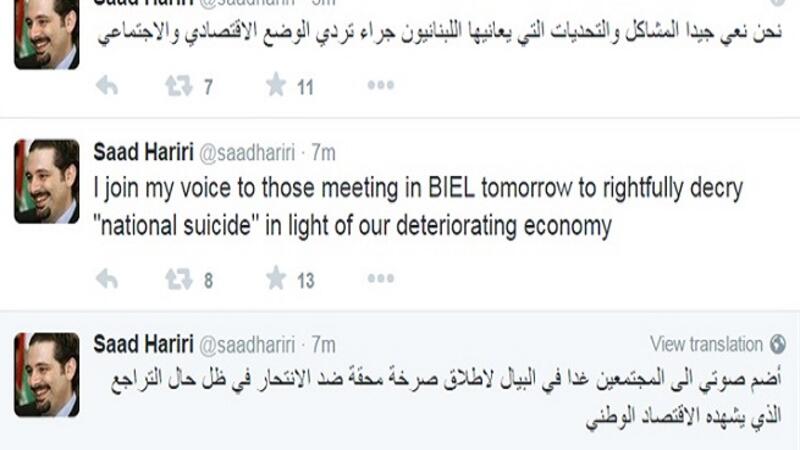Open the 7m timestamp of BIEL tweet
The height and width of the screenshot is (450, 800).
[322, 154]
